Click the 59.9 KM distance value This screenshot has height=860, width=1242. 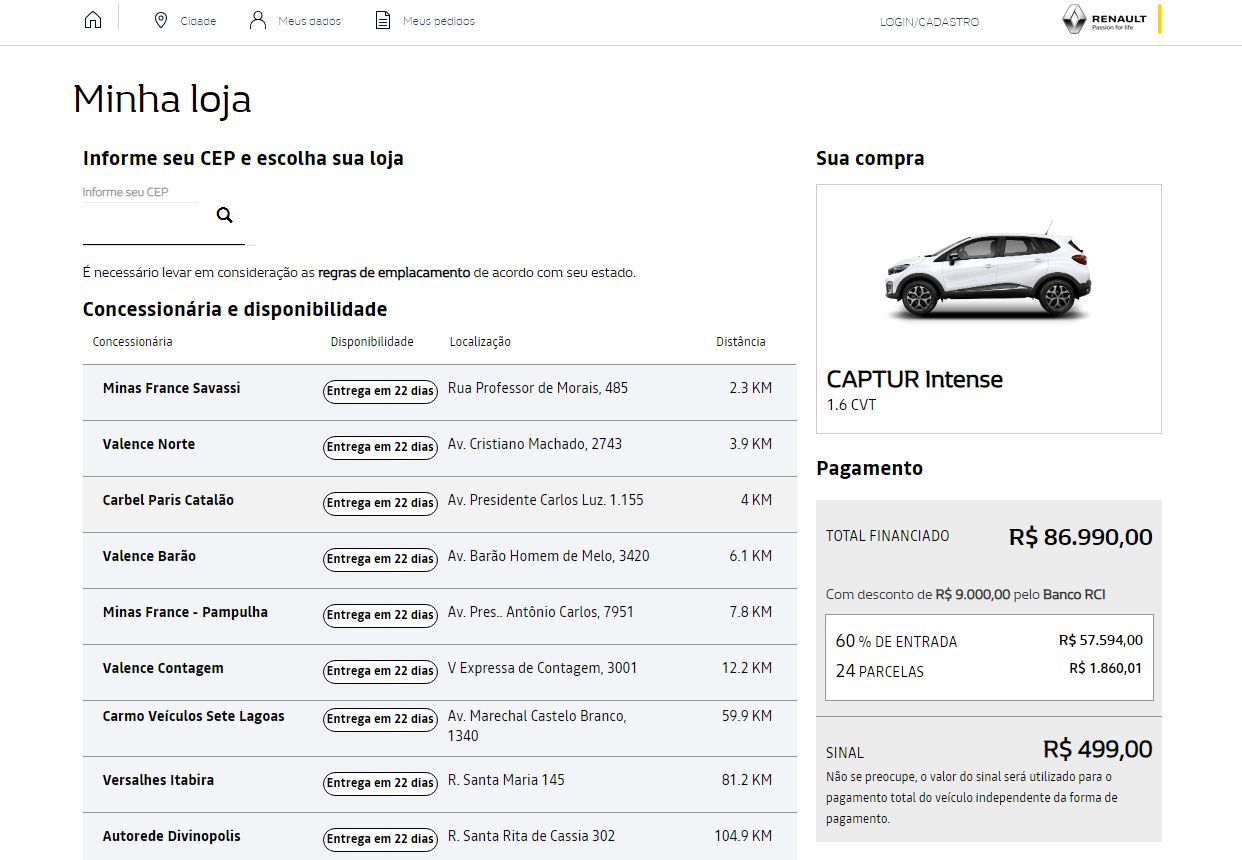tap(747, 716)
